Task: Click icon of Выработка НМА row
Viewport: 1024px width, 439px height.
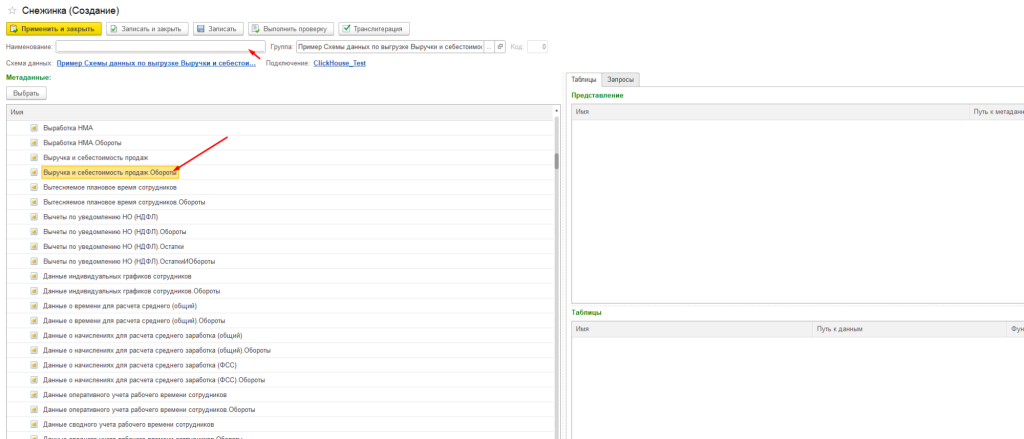Action: pos(34,128)
